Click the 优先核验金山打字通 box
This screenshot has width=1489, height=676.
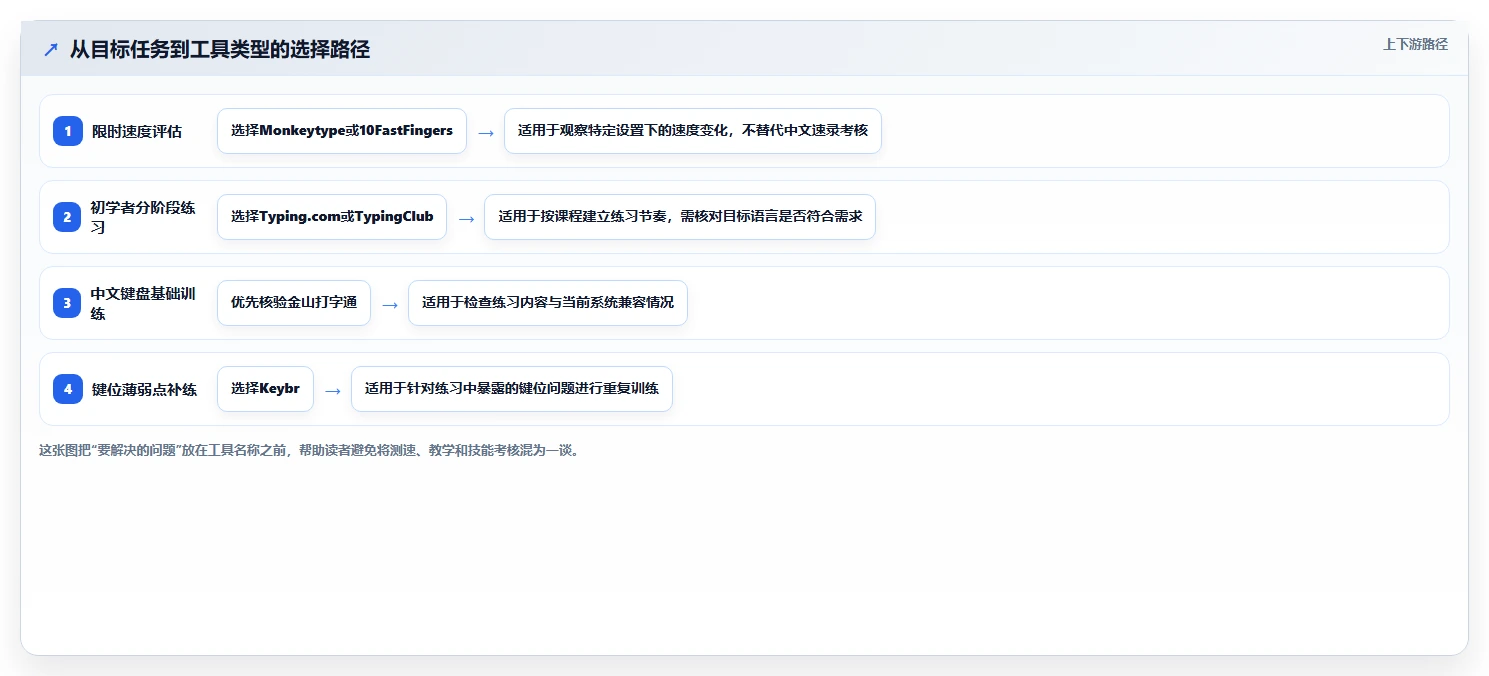tap(294, 303)
